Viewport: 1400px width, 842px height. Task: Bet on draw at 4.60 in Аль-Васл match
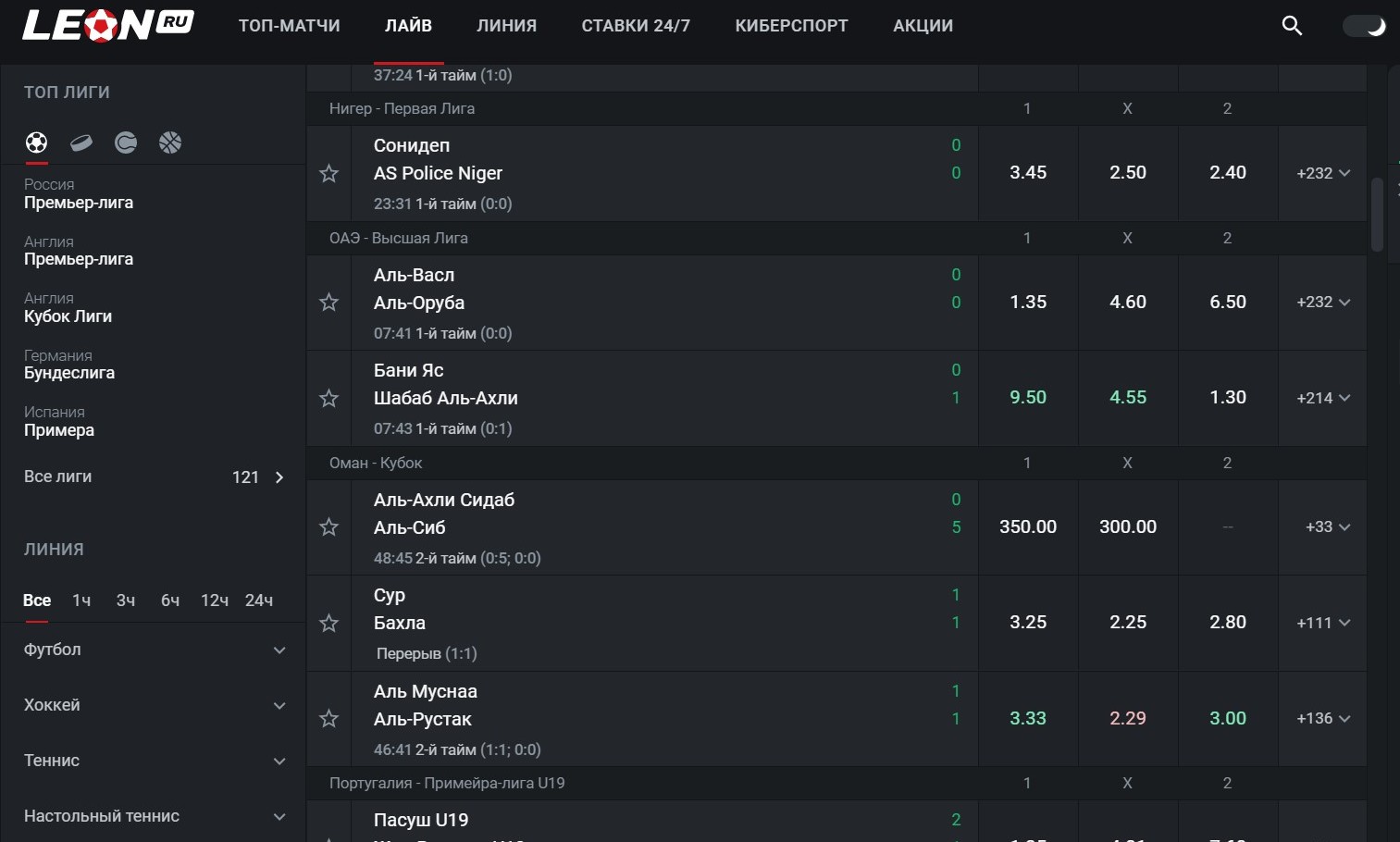(x=1128, y=302)
